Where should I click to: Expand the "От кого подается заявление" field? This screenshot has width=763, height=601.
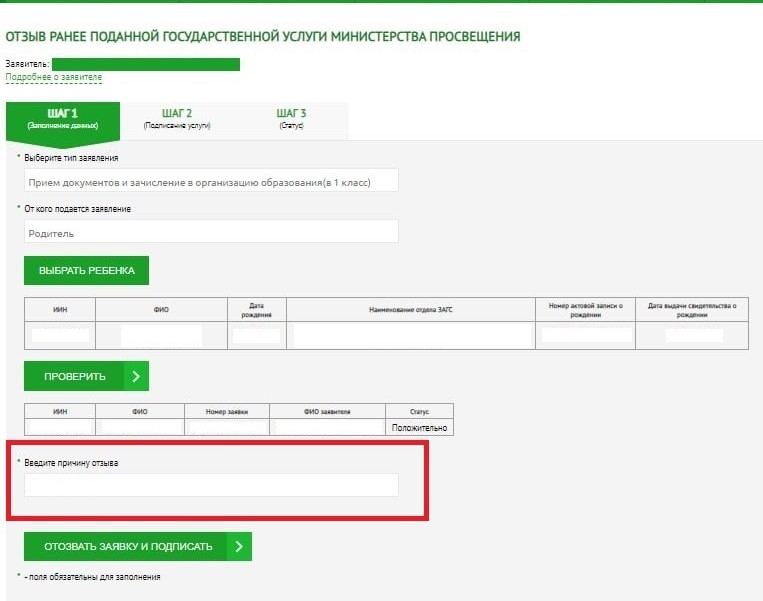pyautogui.click(x=211, y=232)
